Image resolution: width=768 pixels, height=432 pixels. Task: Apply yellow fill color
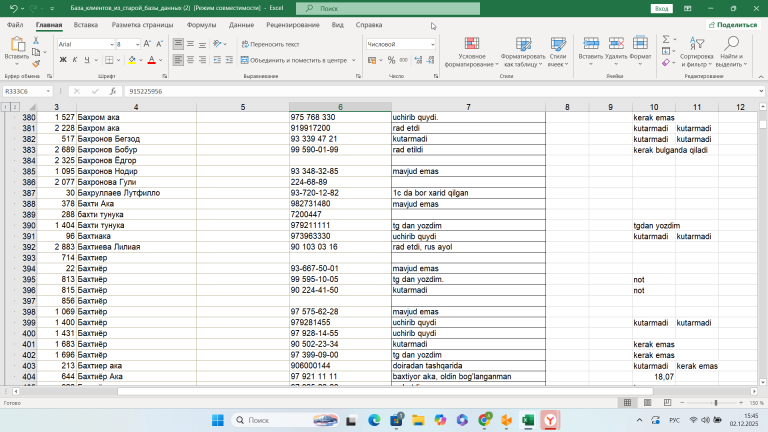[132, 60]
